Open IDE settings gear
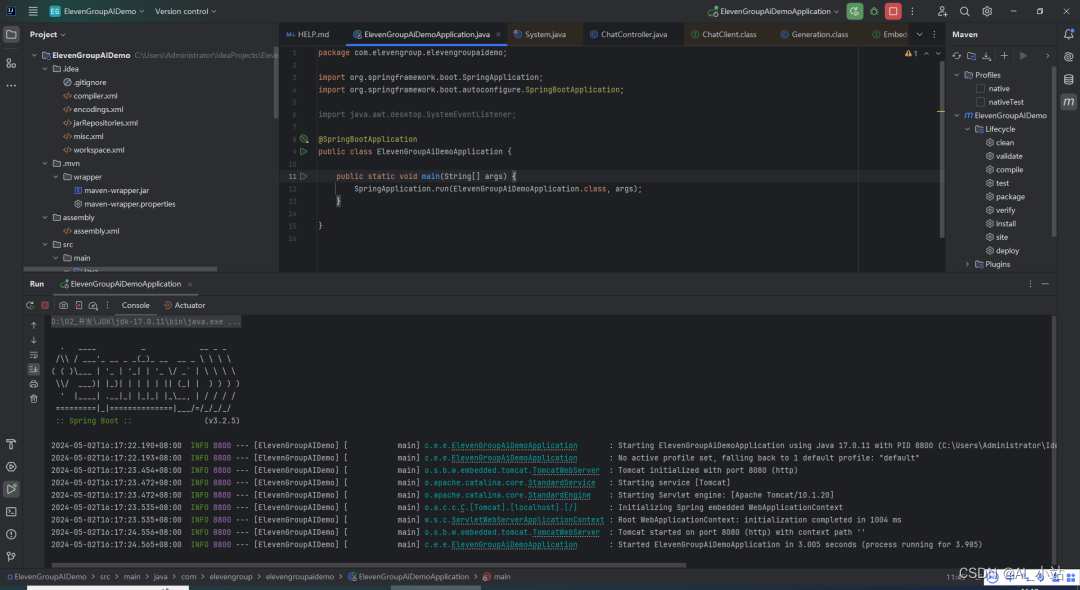1080x590 pixels. pyautogui.click(x=987, y=11)
